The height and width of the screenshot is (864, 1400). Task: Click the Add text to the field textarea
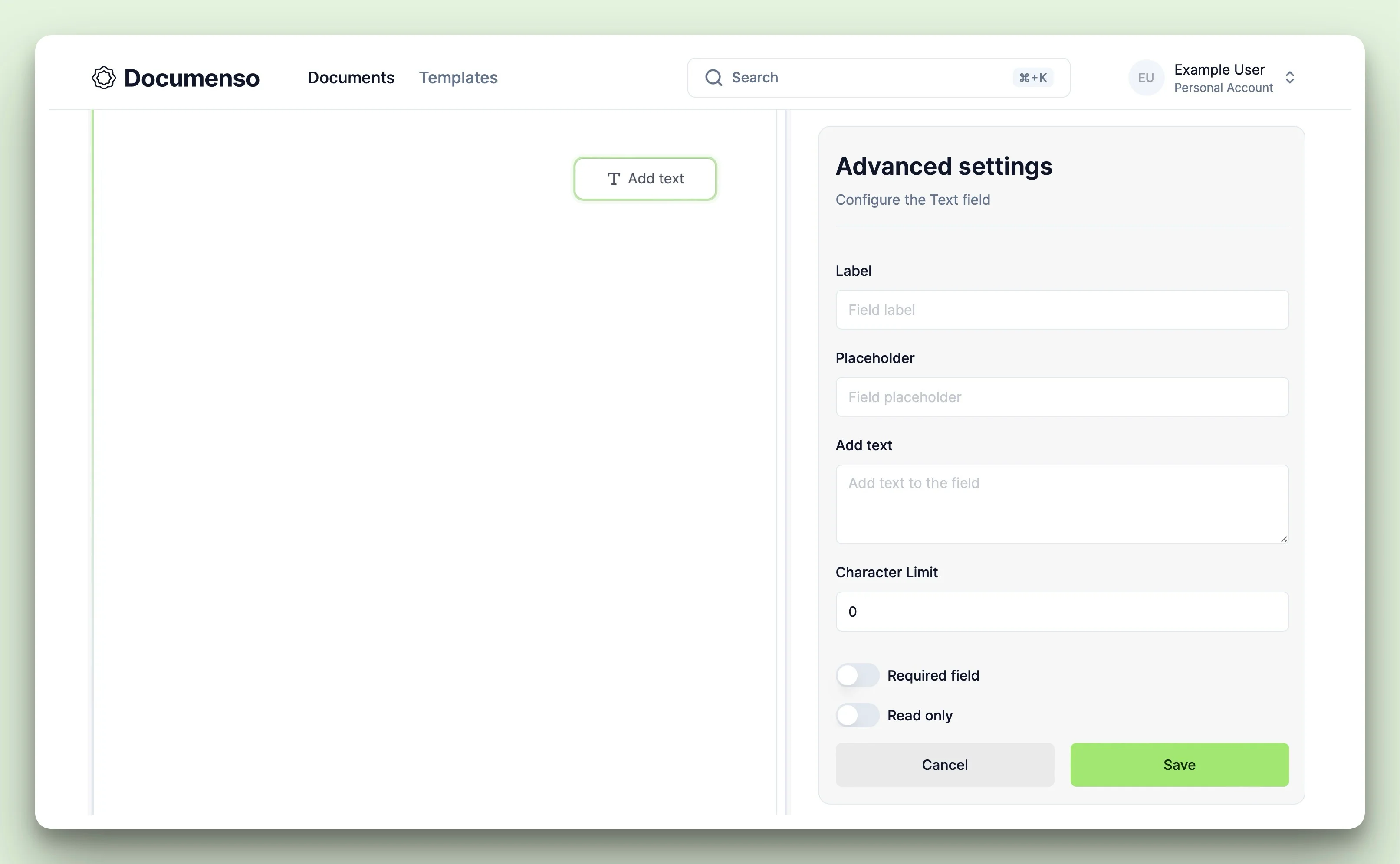coord(1062,504)
